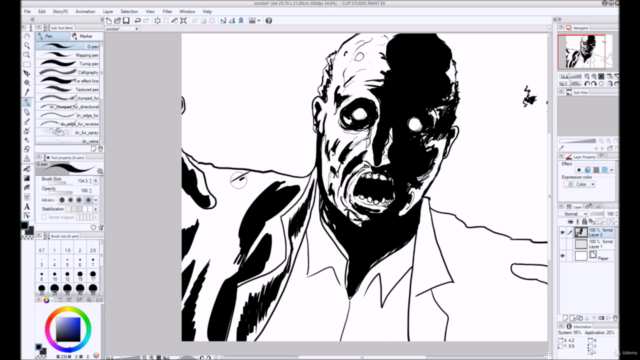Click the Help question mark icon
Screen dimensions: 640x360
(x=269, y=21)
